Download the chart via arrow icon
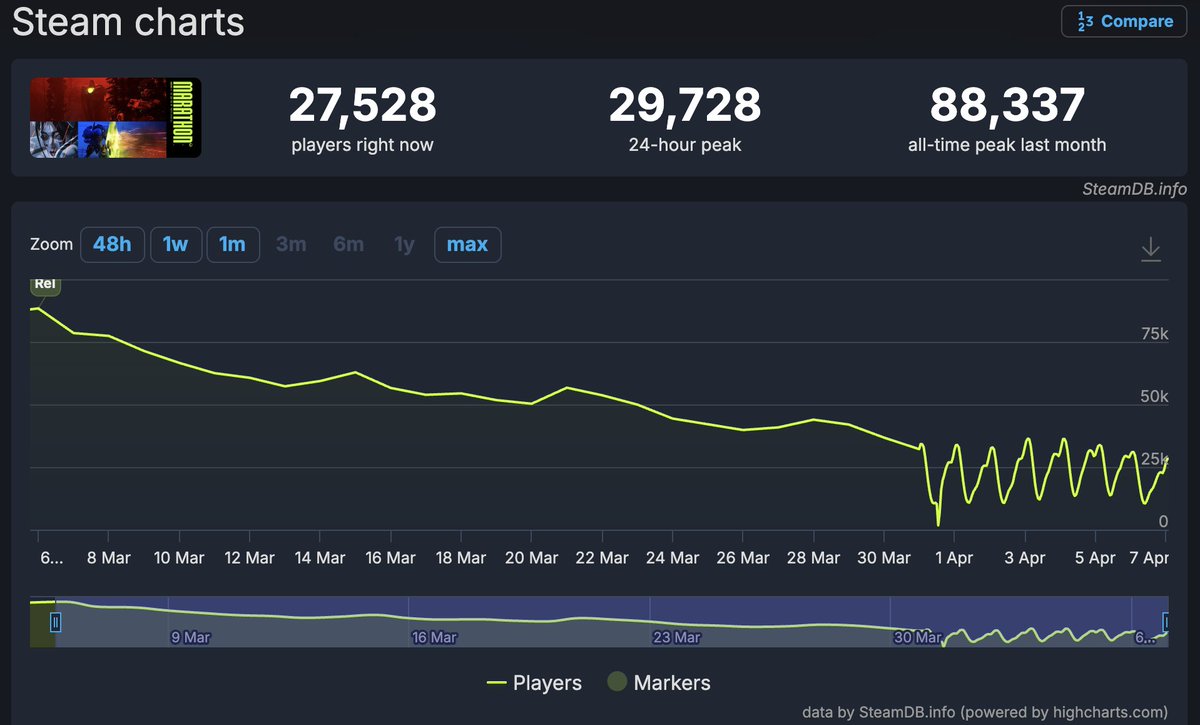The width and height of the screenshot is (1200, 725). (1151, 249)
